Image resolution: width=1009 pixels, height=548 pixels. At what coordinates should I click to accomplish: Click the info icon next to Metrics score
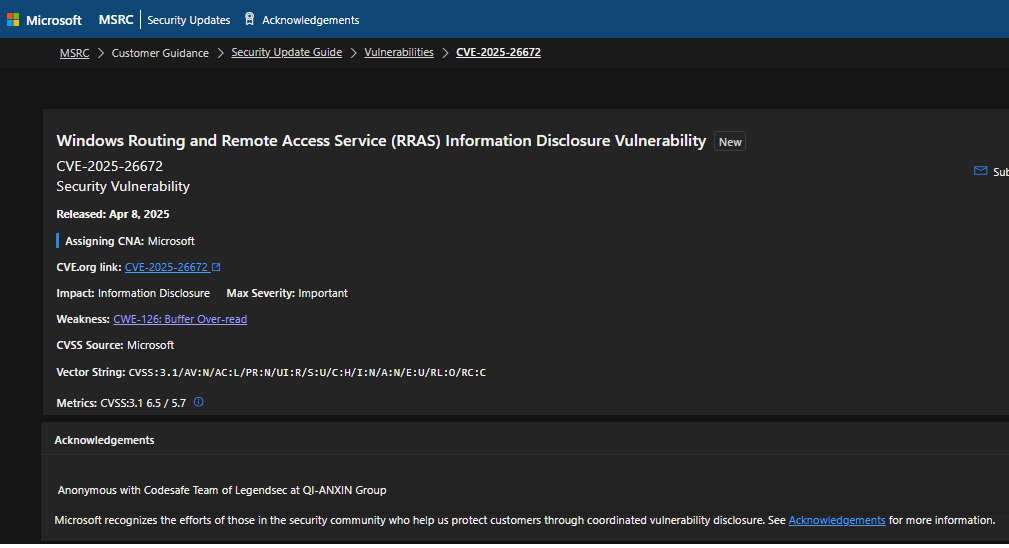pyautogui.click(x=198, y=402)
